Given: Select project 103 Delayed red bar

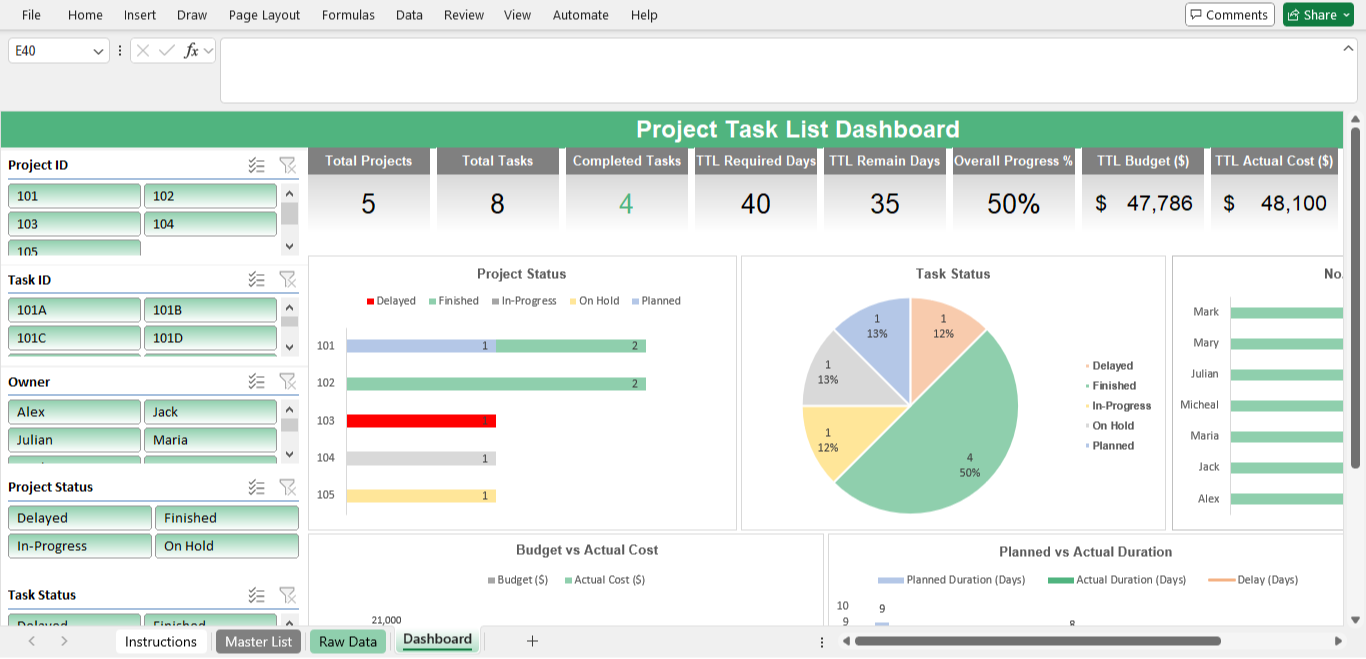Looking at the screenshot, I should click(418, 419).
